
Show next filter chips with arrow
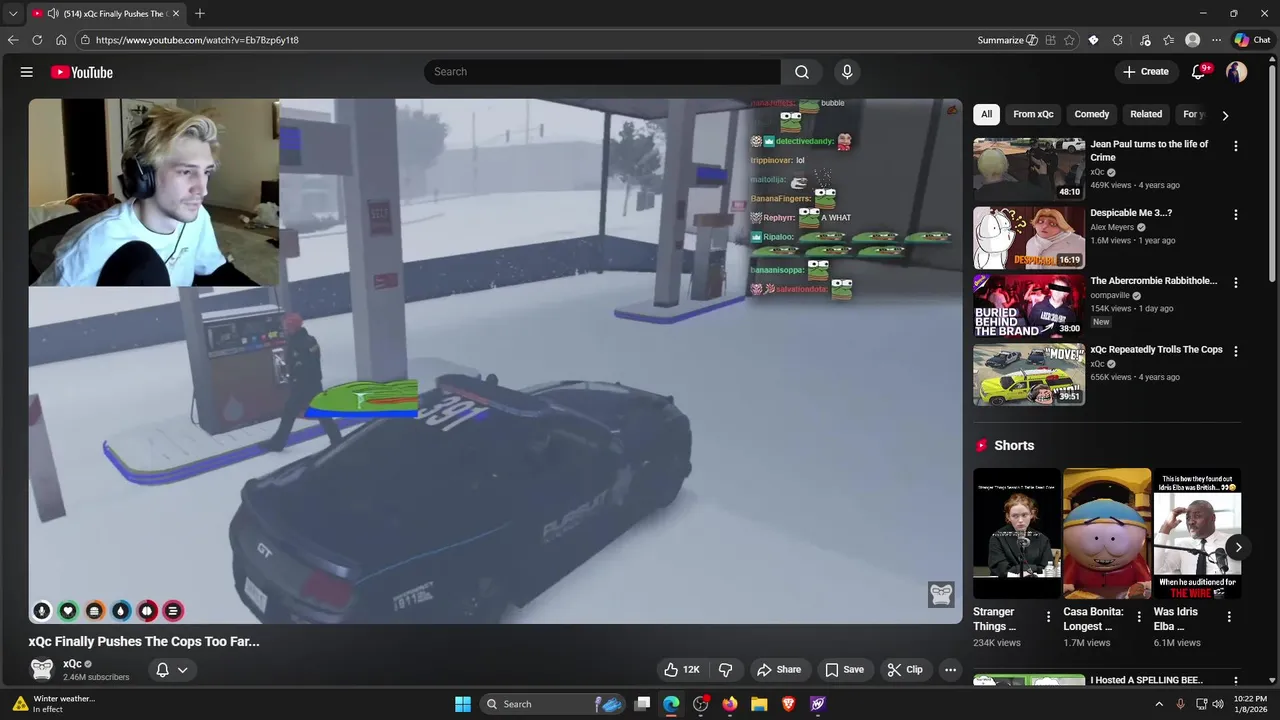(x=1225, y=115)
